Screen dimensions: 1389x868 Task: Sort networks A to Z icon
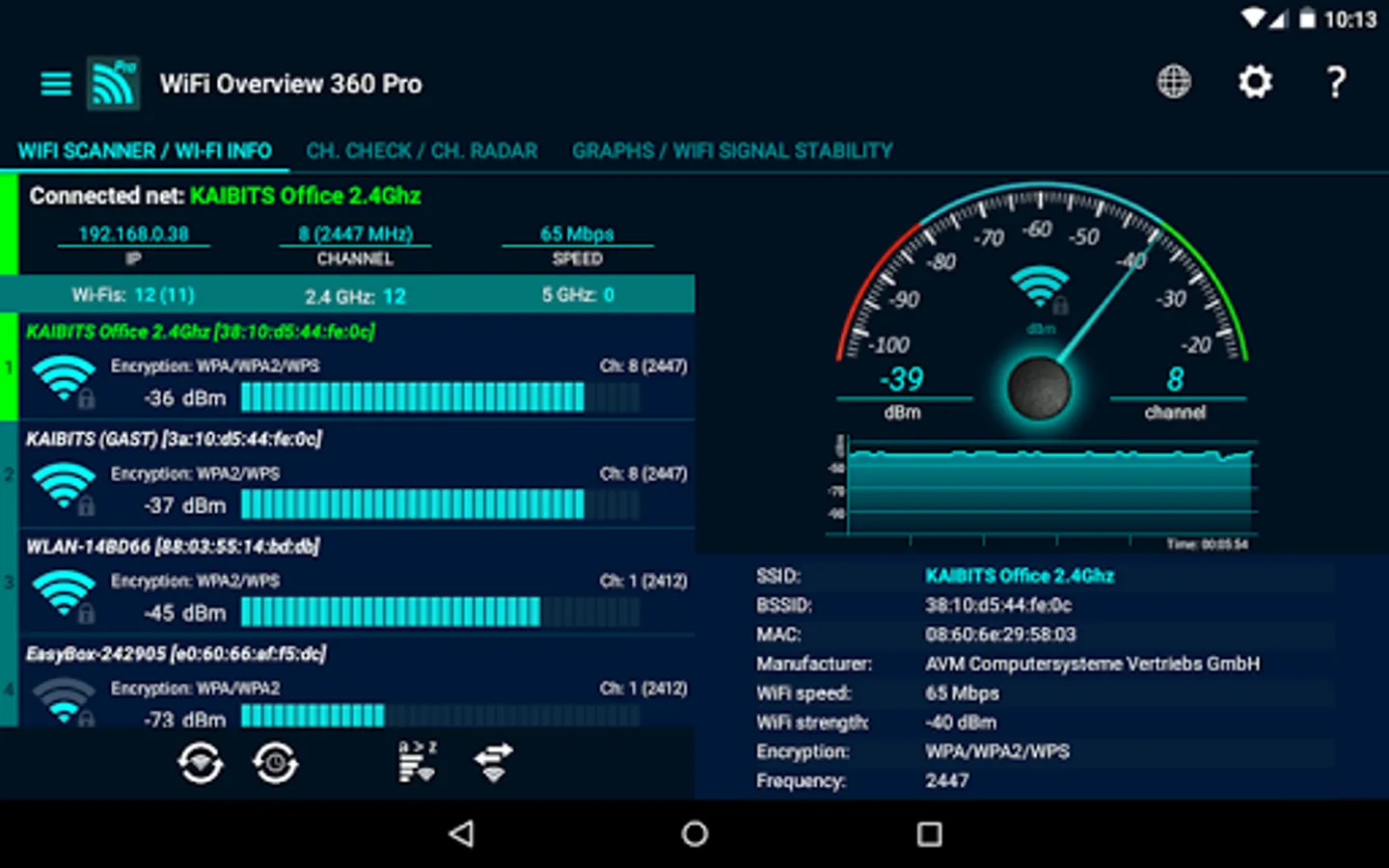(x=418, y=762)
